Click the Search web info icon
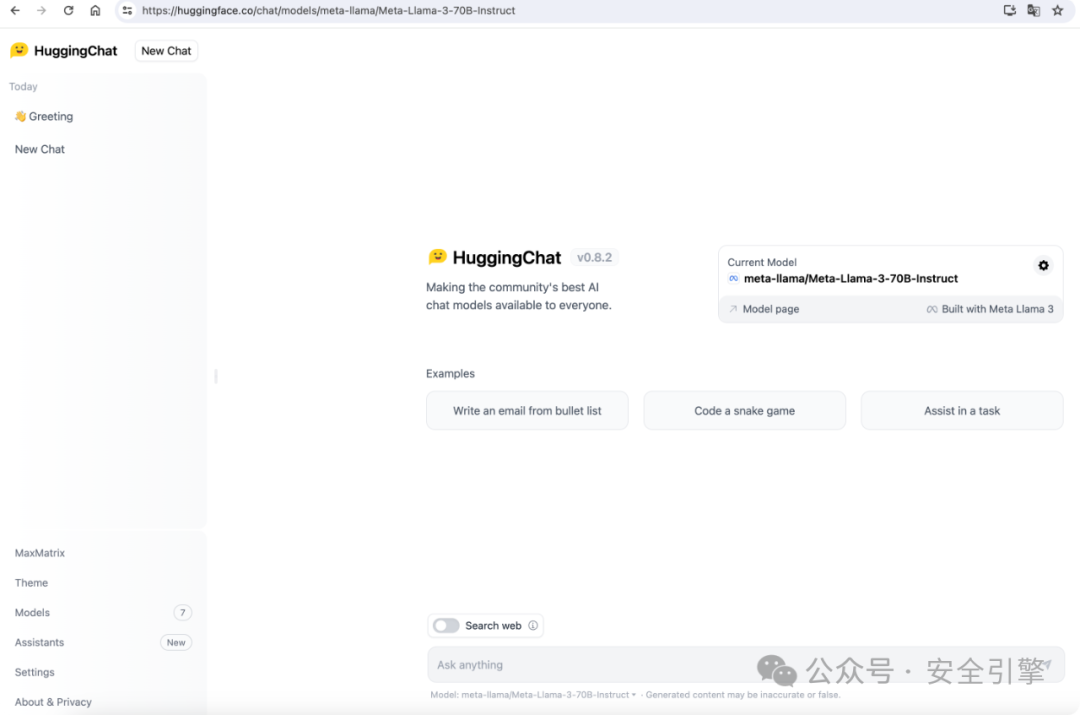Screen dimensions: 1080x715 532,625
